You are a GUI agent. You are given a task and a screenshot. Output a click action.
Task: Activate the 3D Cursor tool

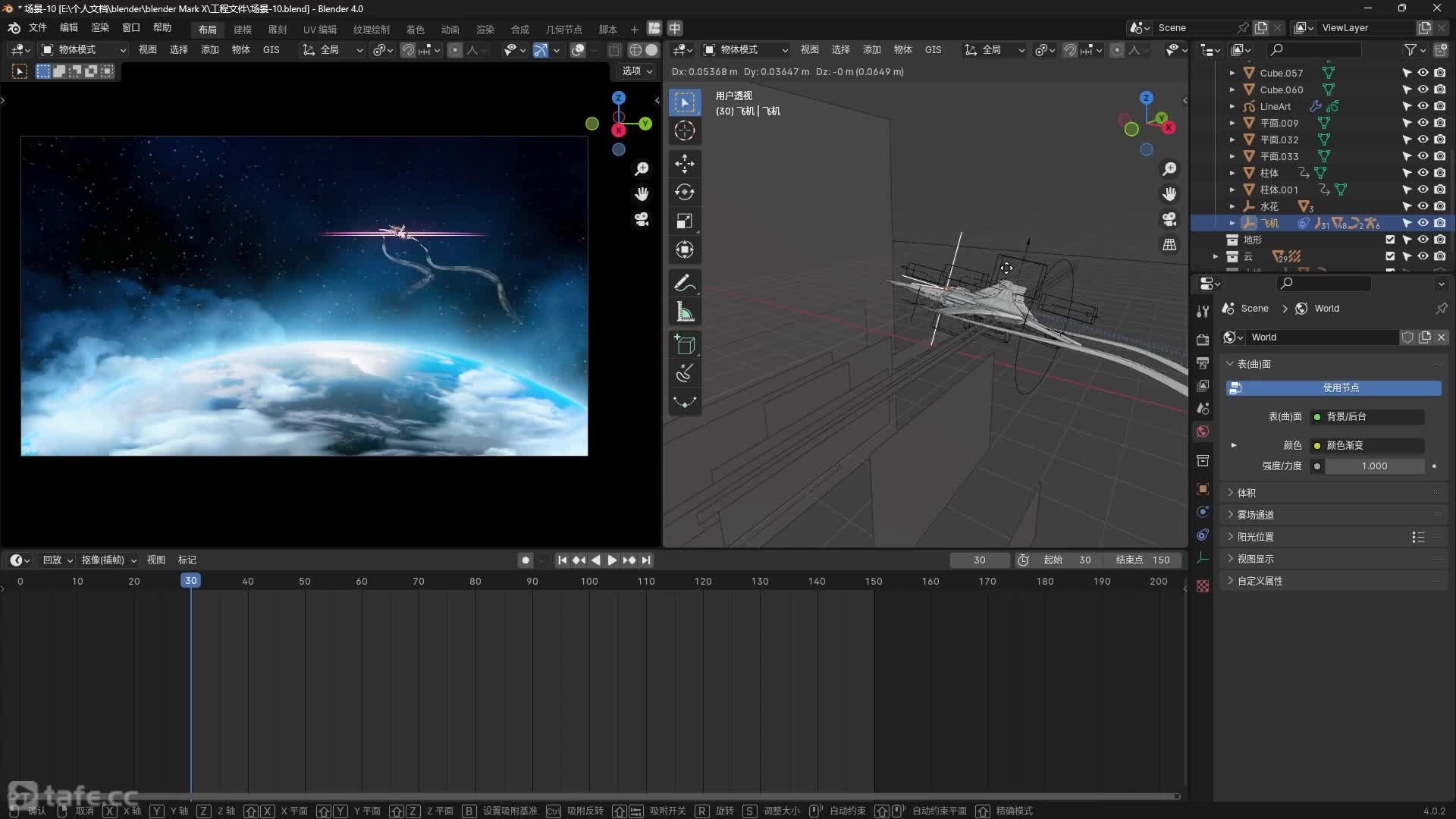click(684, 130)
